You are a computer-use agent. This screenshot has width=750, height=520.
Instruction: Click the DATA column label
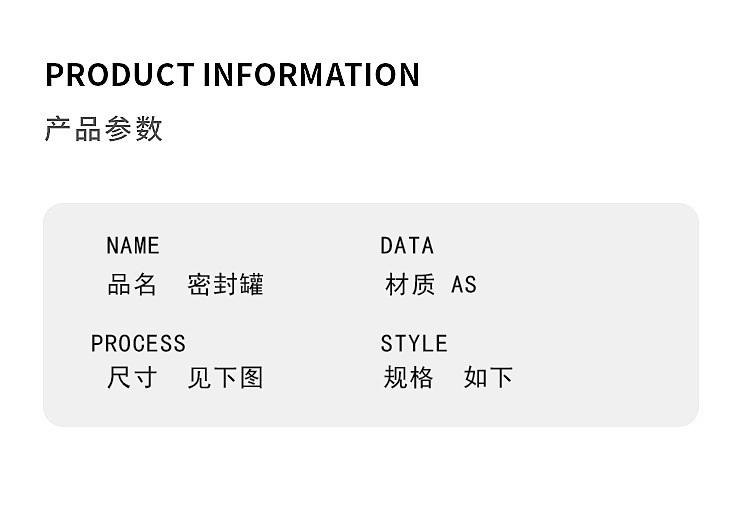pyautogui.click(x=407, y=246)
